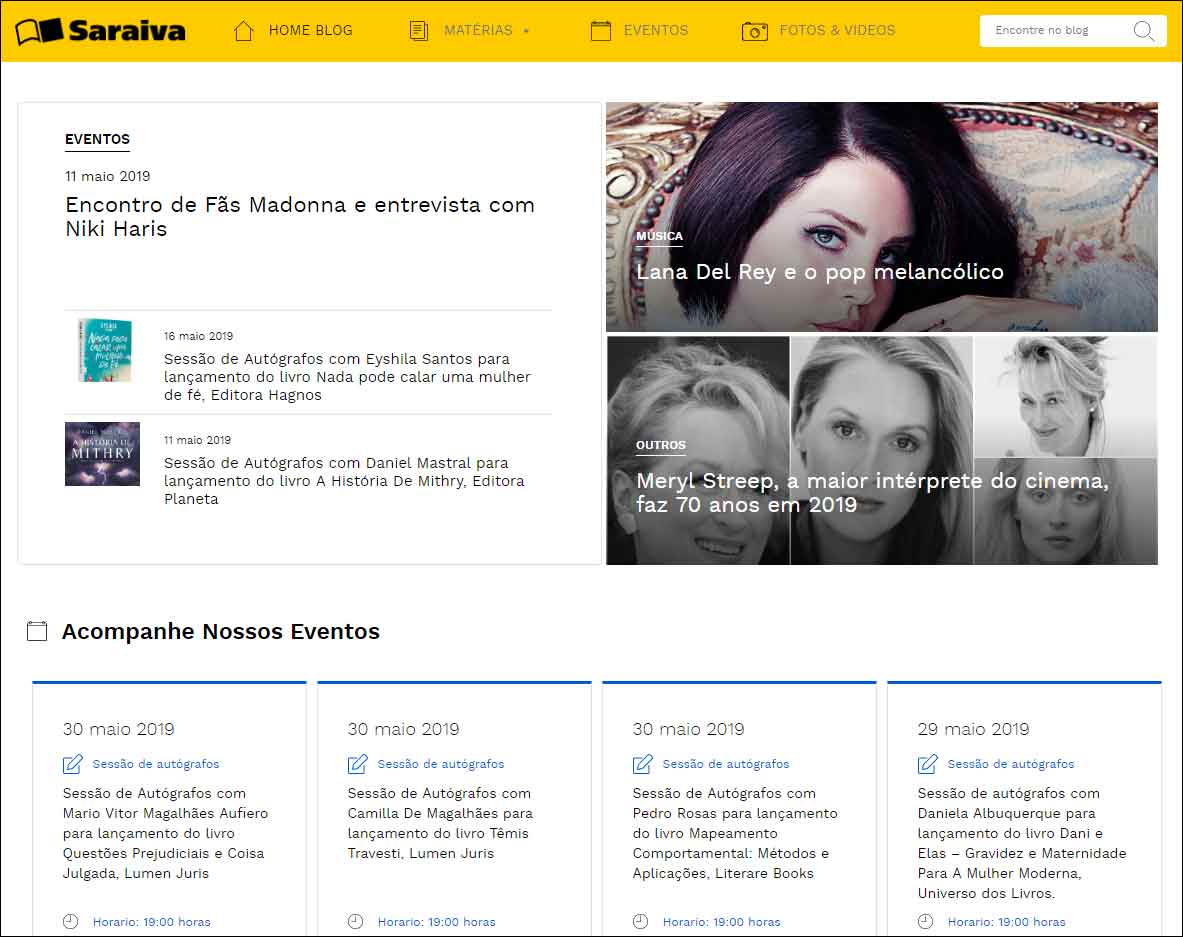Click the clock icon in Daniela Albuquerque card

tap(926, 921)
